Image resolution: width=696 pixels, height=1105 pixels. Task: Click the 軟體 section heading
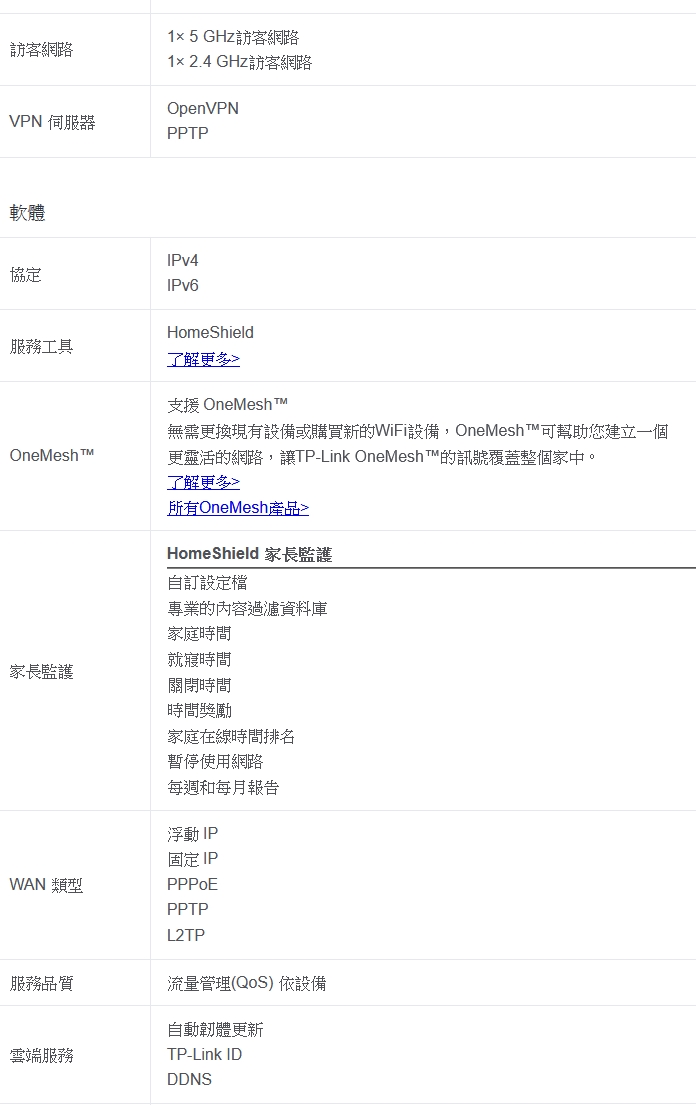click(x=28, y=213)
